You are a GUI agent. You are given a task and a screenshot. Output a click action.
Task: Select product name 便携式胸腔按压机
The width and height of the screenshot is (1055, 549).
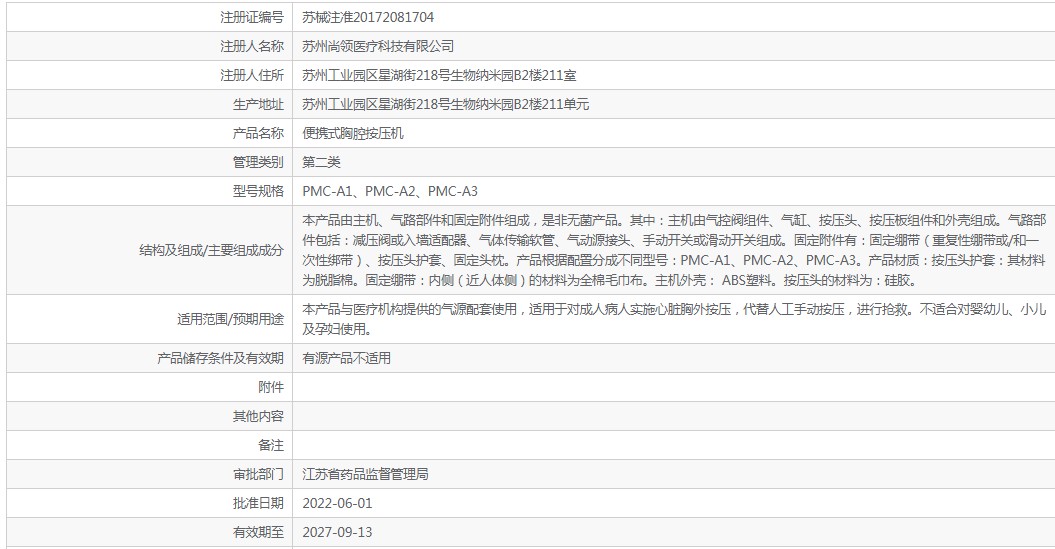click(353, 133)
